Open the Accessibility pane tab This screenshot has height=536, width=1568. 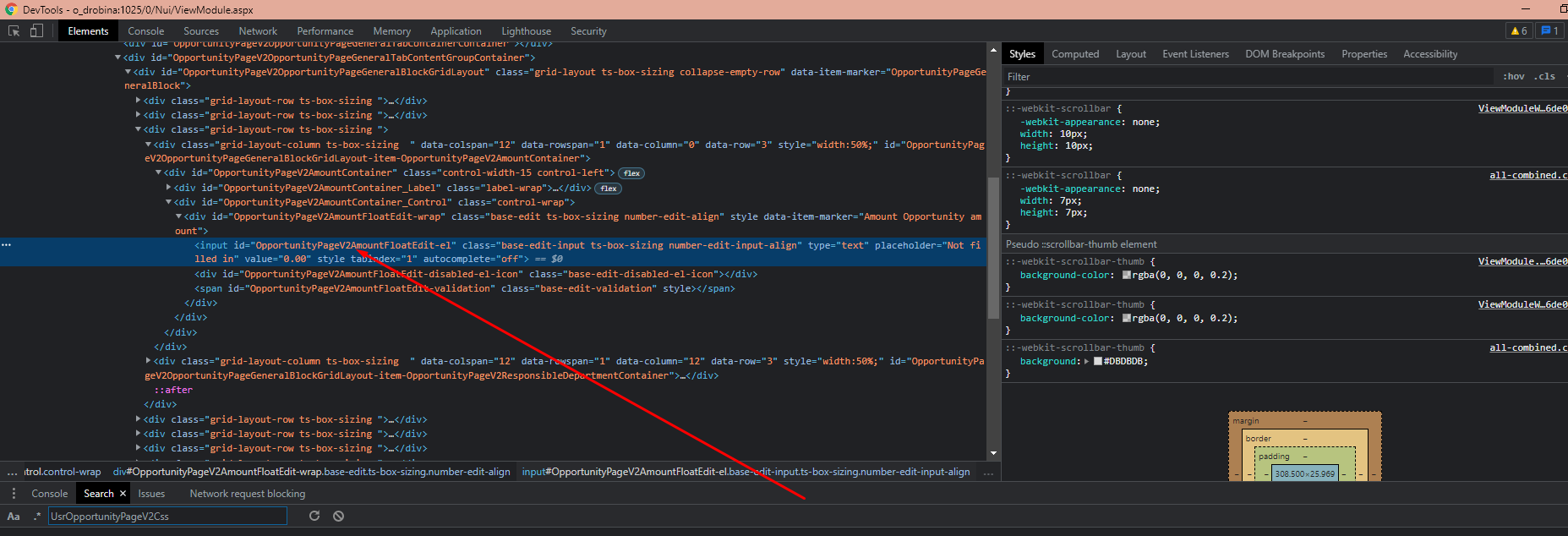tap(1430, 54)
